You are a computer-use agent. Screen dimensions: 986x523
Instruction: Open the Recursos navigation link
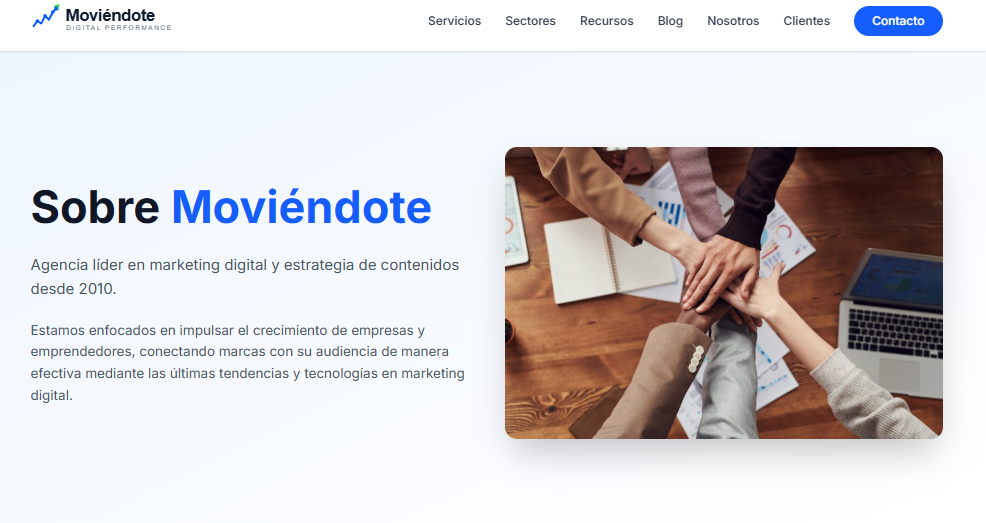(606, 21)
